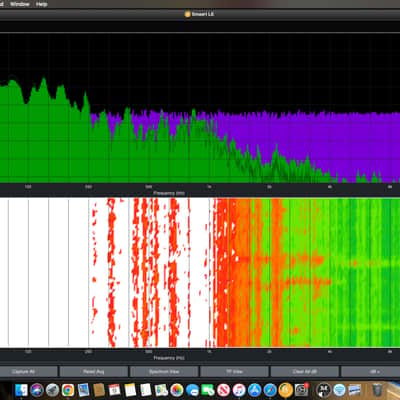The image size is (400, 400).
Task: Open the Window menu
Action: (20, 4)
